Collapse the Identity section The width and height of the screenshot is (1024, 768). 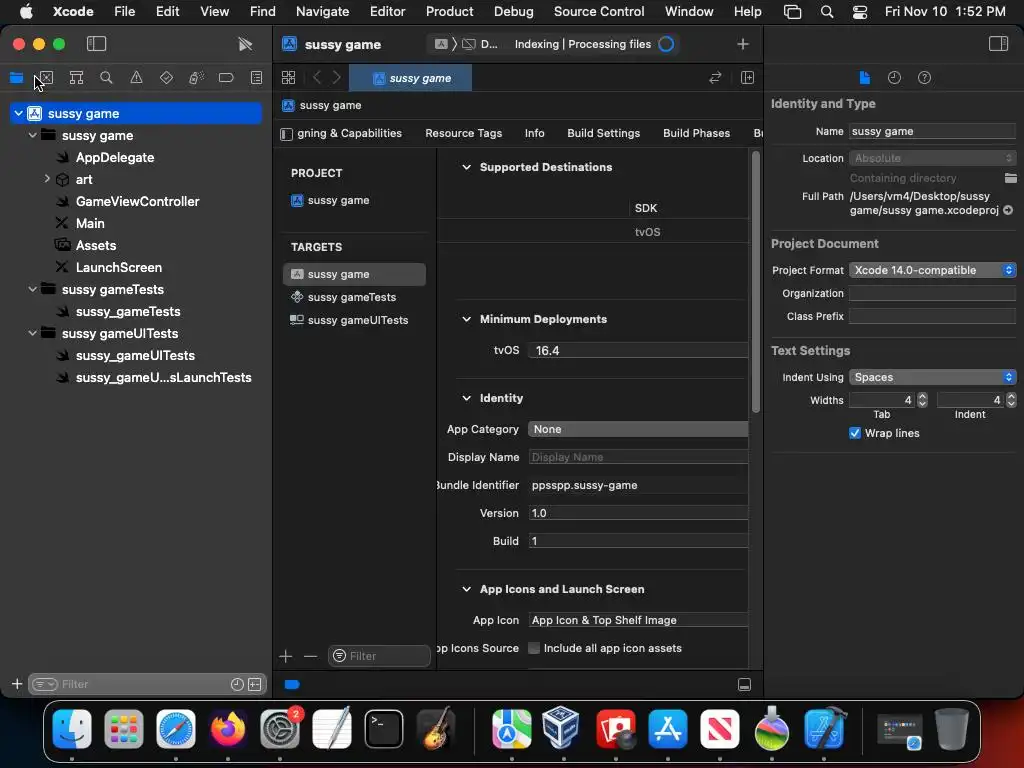pos(466,398)
